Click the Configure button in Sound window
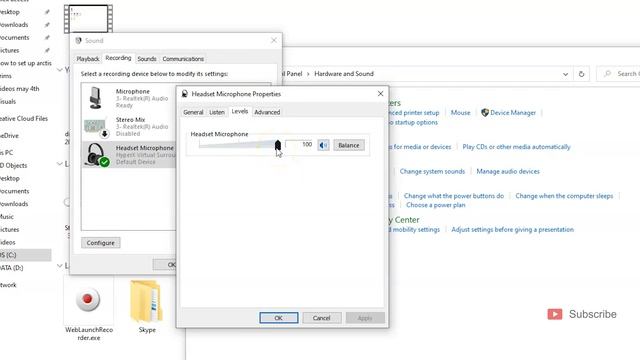This screenshot has width=640, height=360. [100, 243]
